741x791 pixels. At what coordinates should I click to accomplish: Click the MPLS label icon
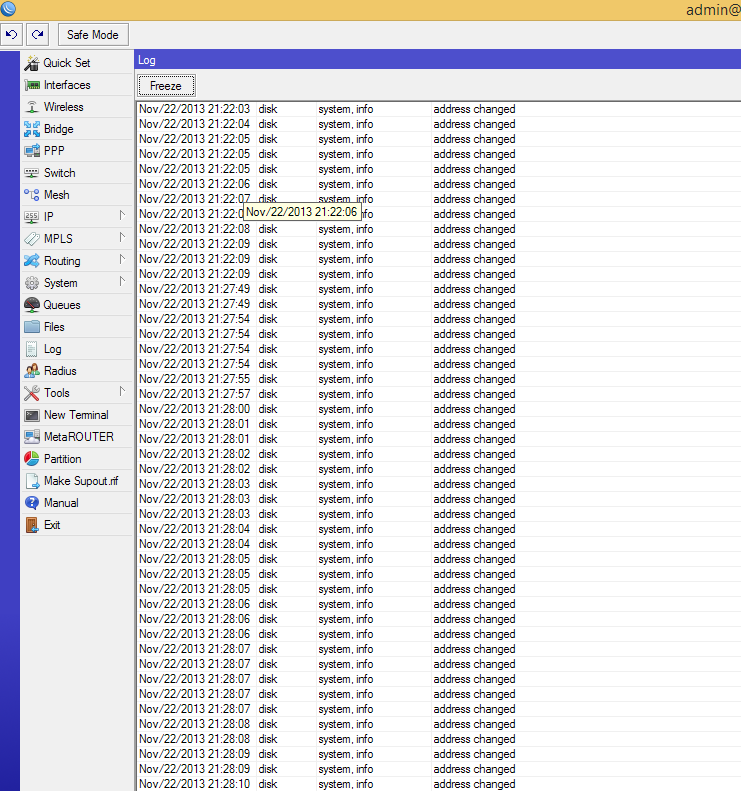pos(32,239)
